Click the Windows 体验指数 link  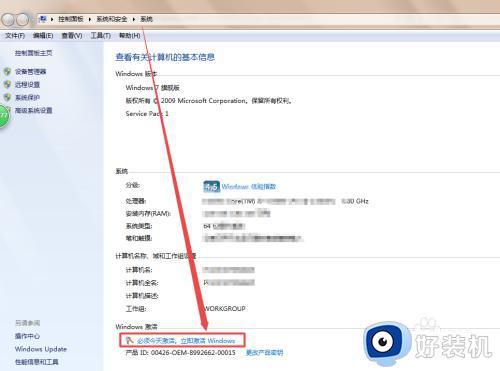click(249, 187)
